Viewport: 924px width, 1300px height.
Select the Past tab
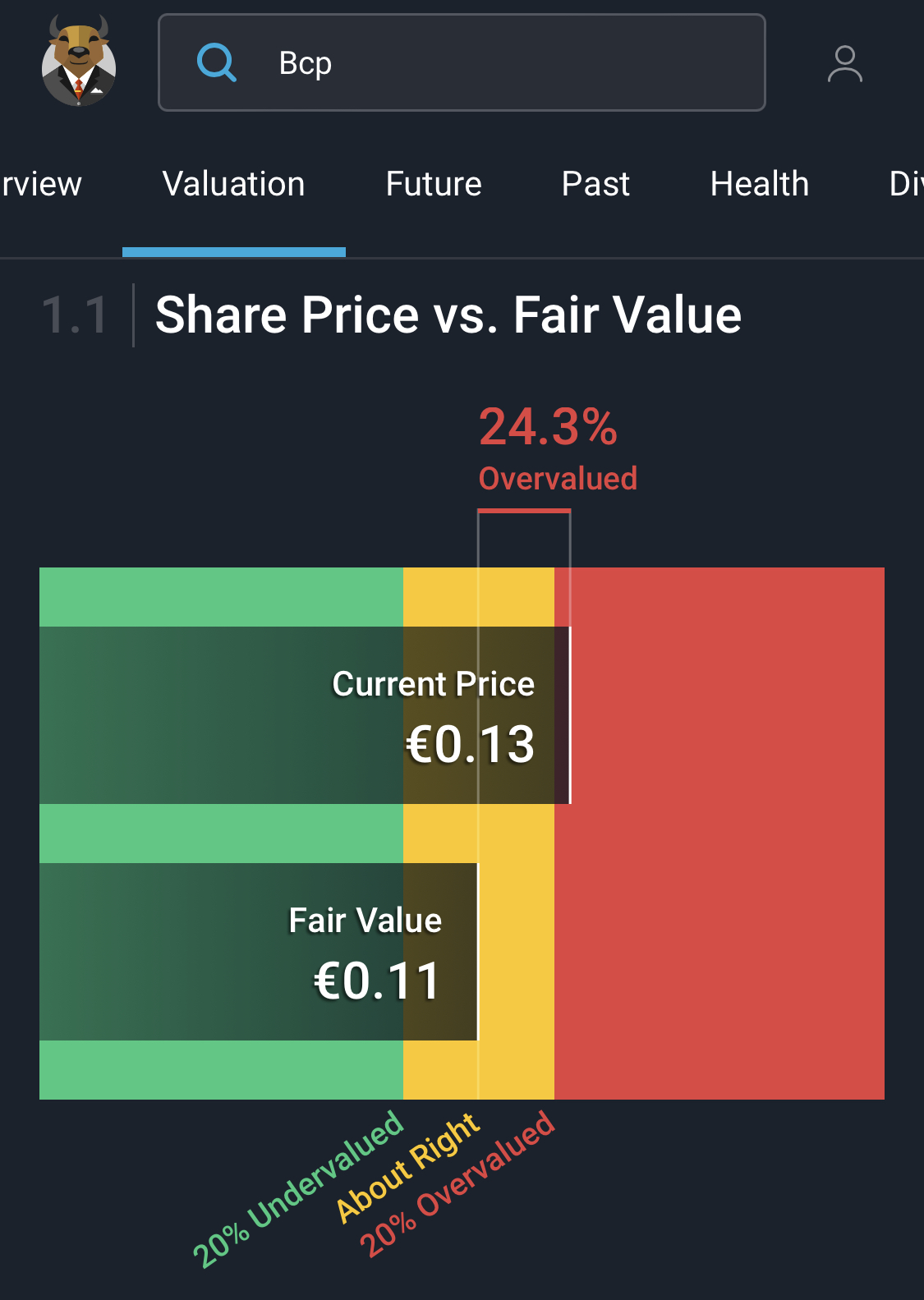595,184
